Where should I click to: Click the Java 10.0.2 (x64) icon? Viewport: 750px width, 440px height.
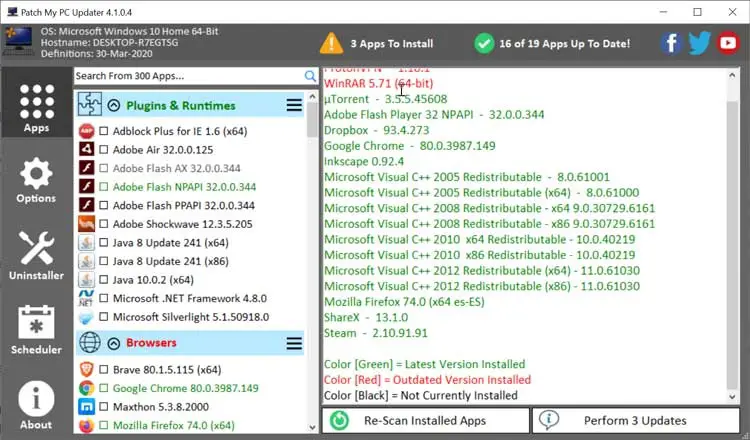click(87, 280)
